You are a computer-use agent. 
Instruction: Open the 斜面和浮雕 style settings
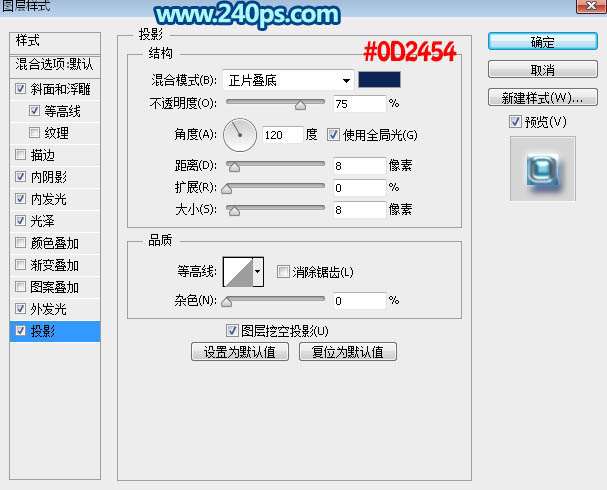60,89
